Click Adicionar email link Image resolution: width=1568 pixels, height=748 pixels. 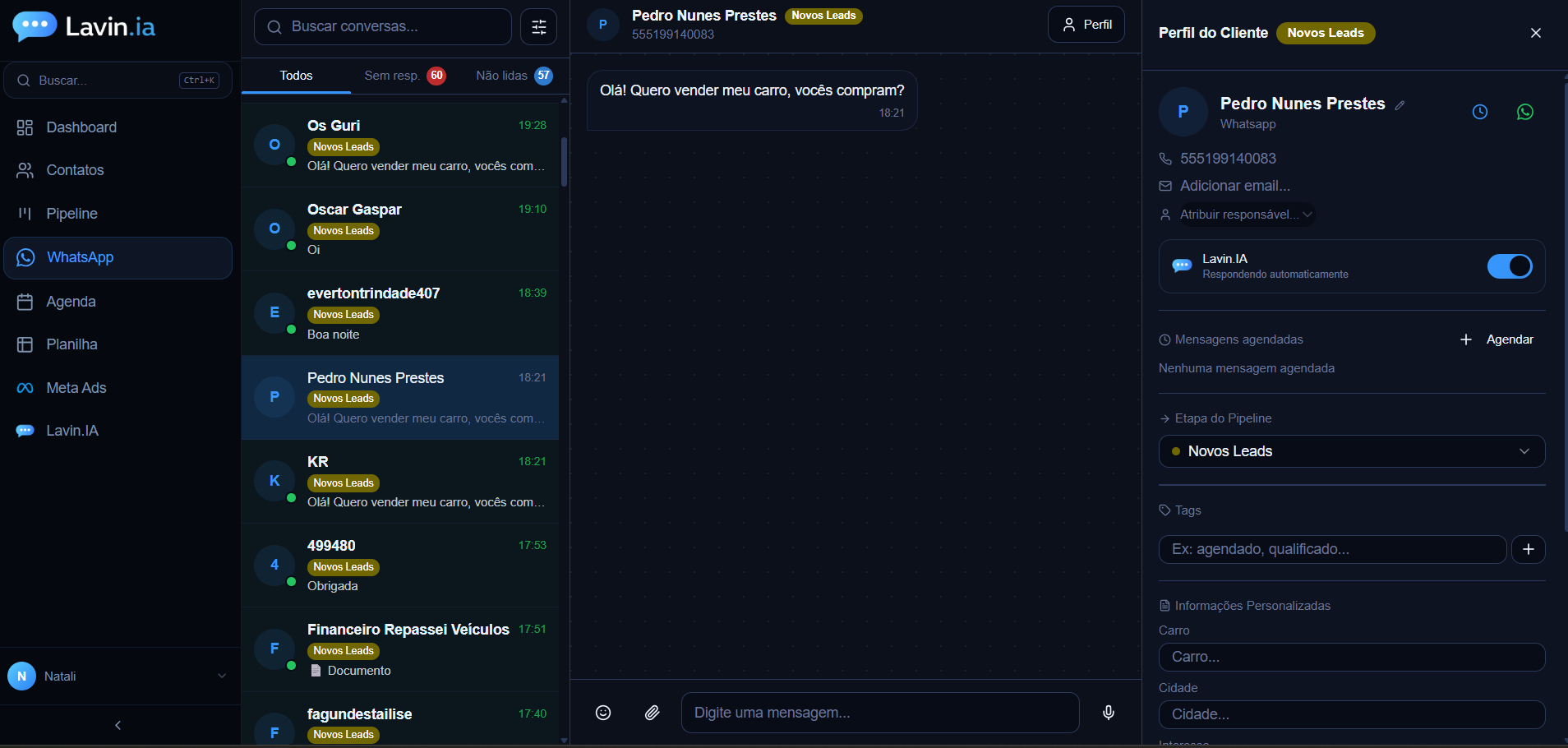(x=1235, y=186)
